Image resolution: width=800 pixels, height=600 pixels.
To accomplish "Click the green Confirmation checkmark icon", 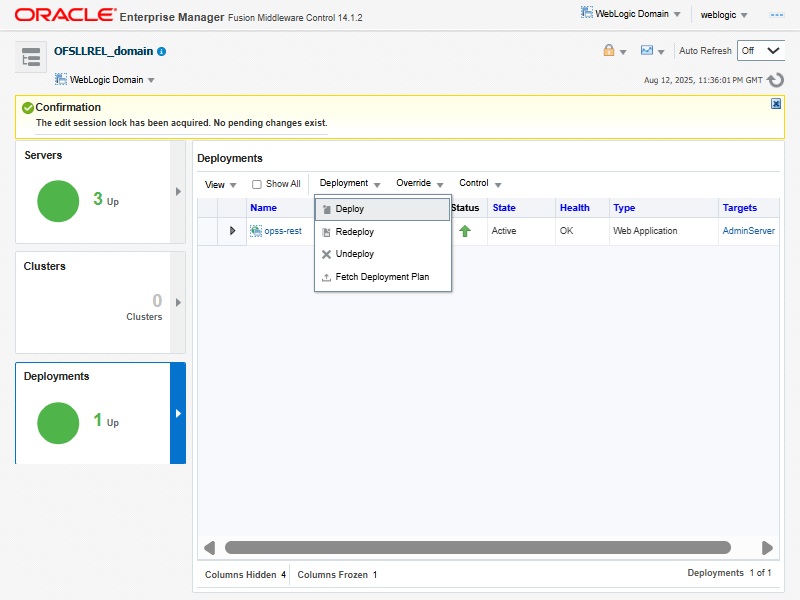I will pyautogui.click(x=28, y=108).
